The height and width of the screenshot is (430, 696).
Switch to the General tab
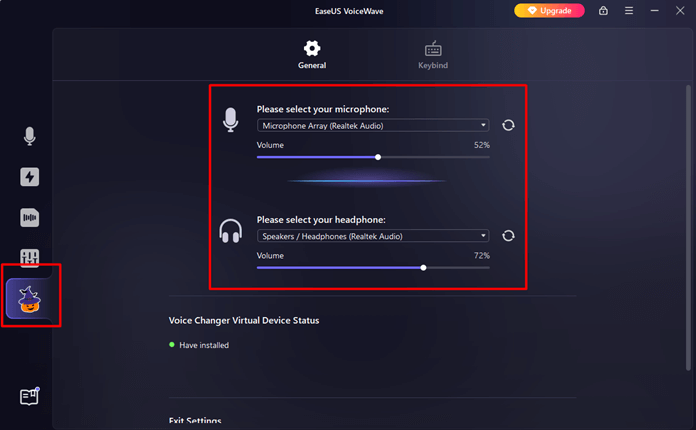312,55
